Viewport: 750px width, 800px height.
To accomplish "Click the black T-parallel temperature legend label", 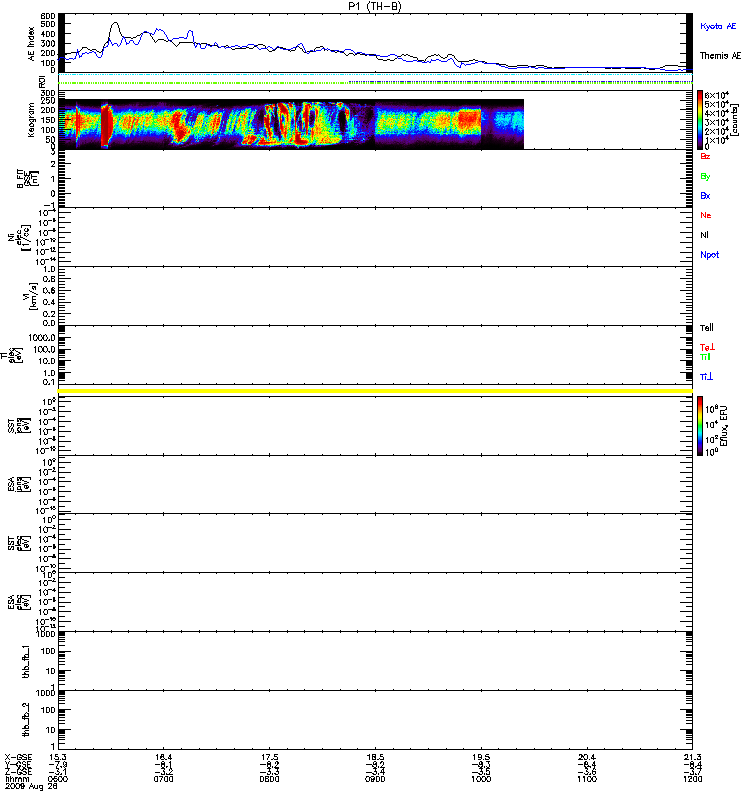I will click(707, 328).
